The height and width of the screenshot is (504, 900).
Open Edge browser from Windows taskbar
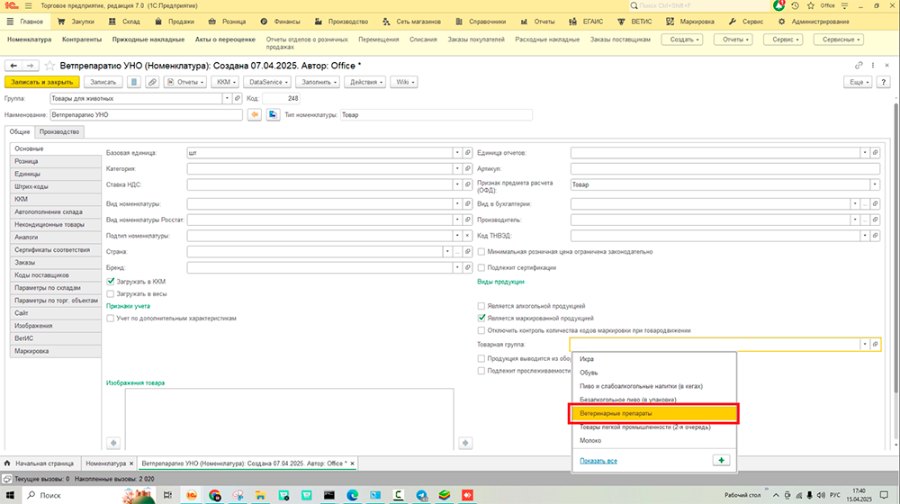click(352, 495)
